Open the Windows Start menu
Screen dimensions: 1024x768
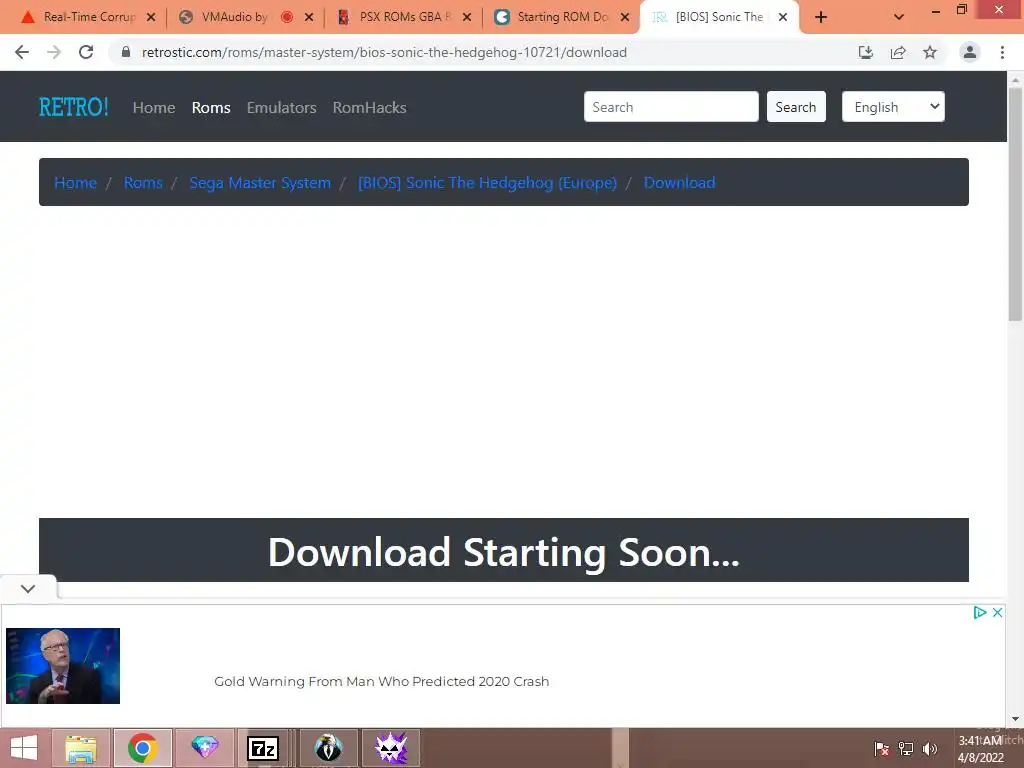(x=24, y=748)
